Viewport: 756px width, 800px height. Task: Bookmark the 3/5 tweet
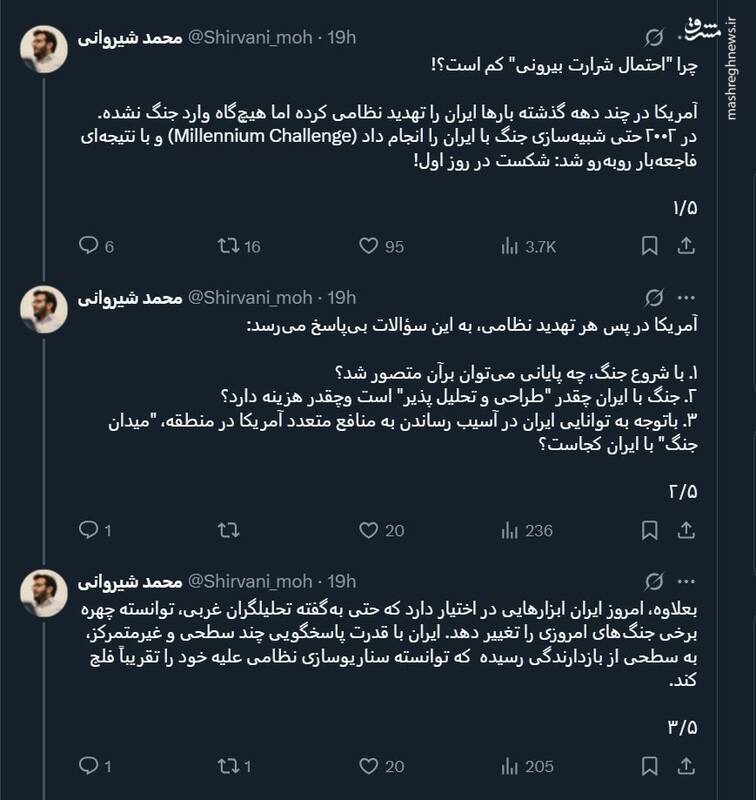(x=652, y=767)
